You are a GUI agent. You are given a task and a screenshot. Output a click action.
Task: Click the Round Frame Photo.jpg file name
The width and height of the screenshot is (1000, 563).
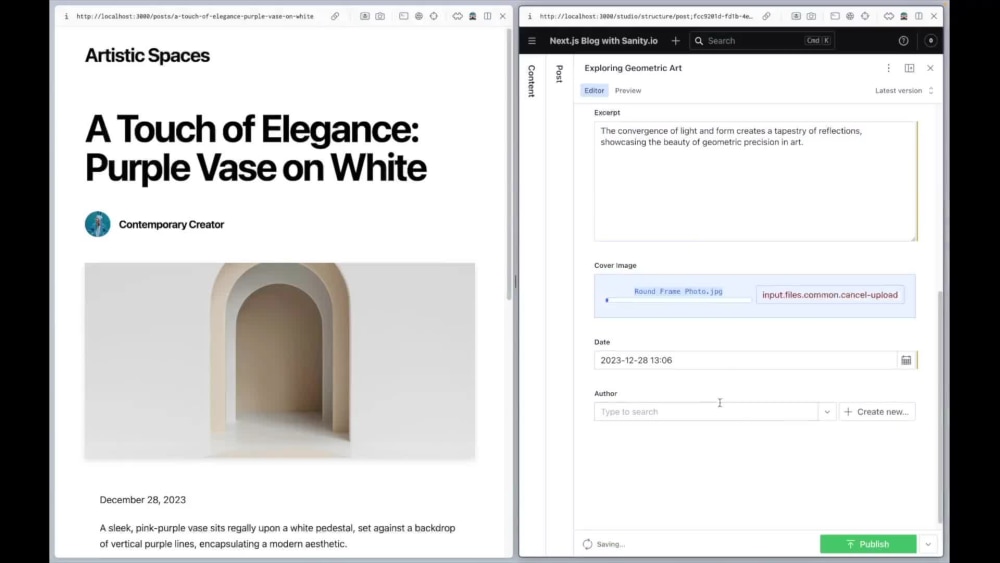click(x=678, y=291)
